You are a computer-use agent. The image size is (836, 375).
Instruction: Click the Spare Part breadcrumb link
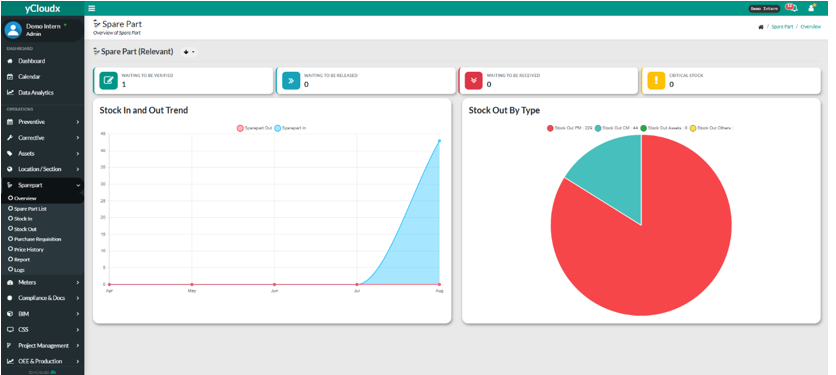[782, 27]
